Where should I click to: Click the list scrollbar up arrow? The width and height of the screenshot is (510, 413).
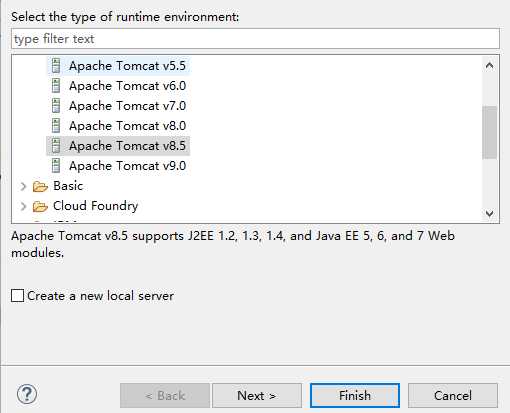tap(489, 65)
